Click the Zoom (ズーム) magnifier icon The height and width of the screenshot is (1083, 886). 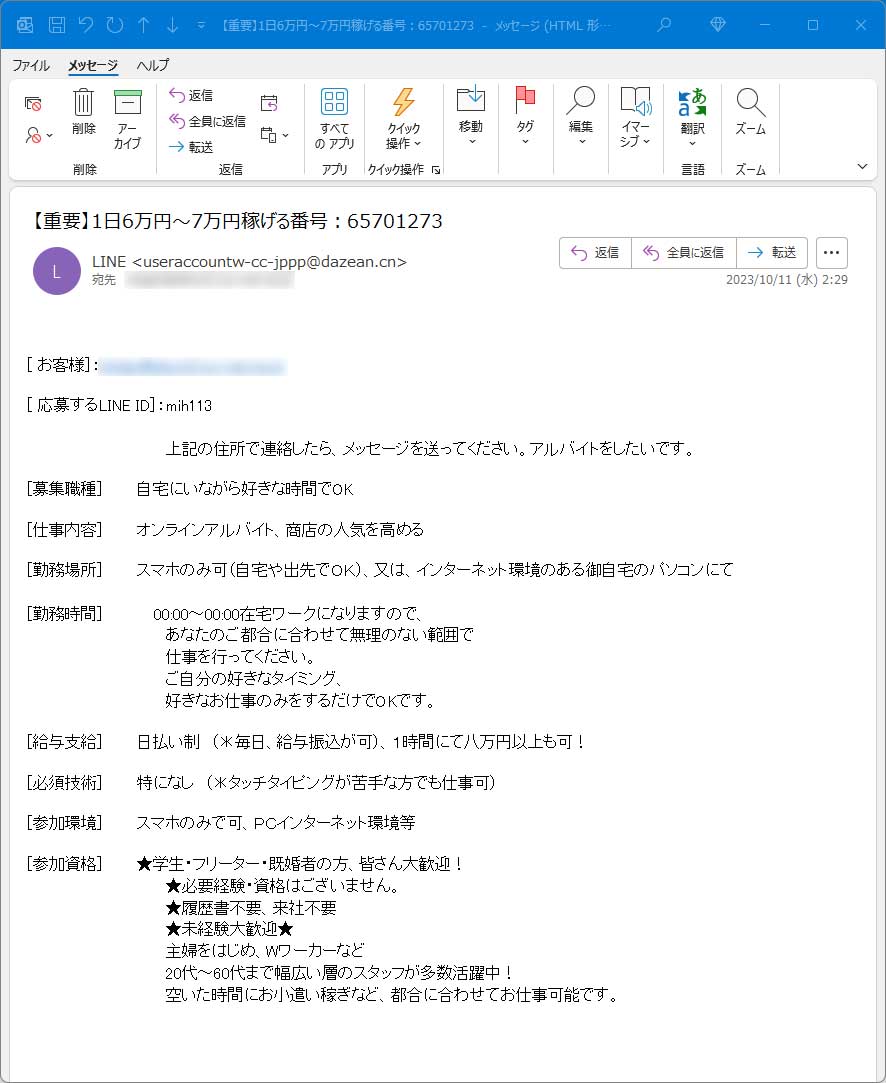coord(750,104)
